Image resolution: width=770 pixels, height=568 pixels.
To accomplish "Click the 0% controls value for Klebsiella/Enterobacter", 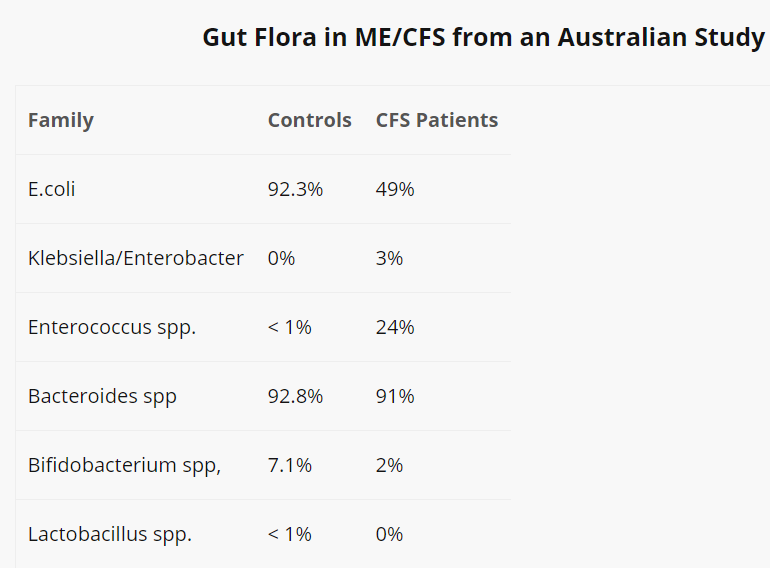I will point(281,258).
